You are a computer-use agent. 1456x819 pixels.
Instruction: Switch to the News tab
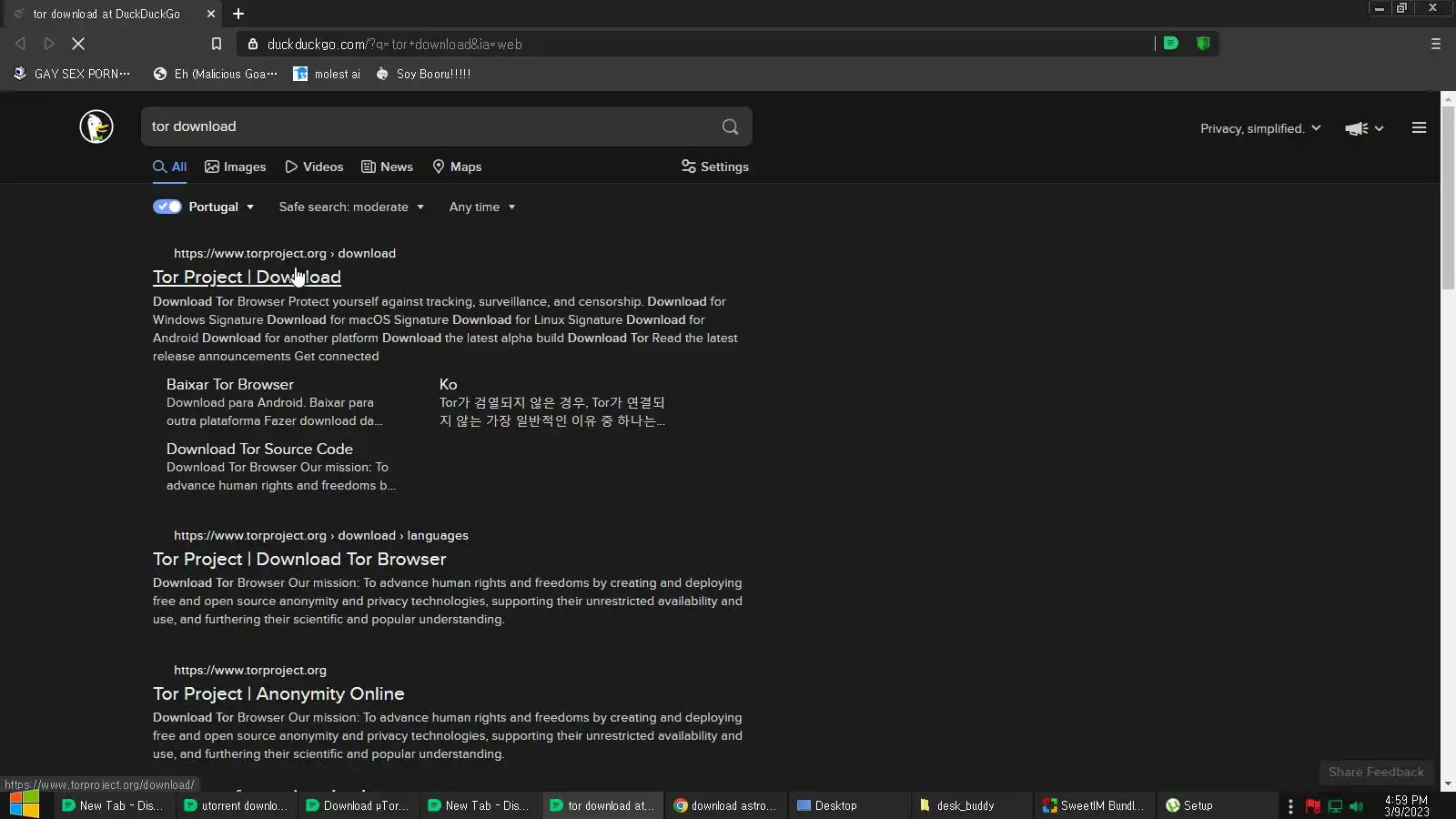point(387,167)
